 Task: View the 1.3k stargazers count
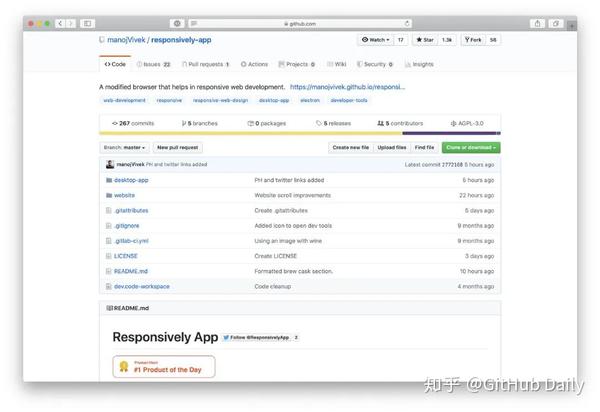pyautogui.click(x=447, y=40)
